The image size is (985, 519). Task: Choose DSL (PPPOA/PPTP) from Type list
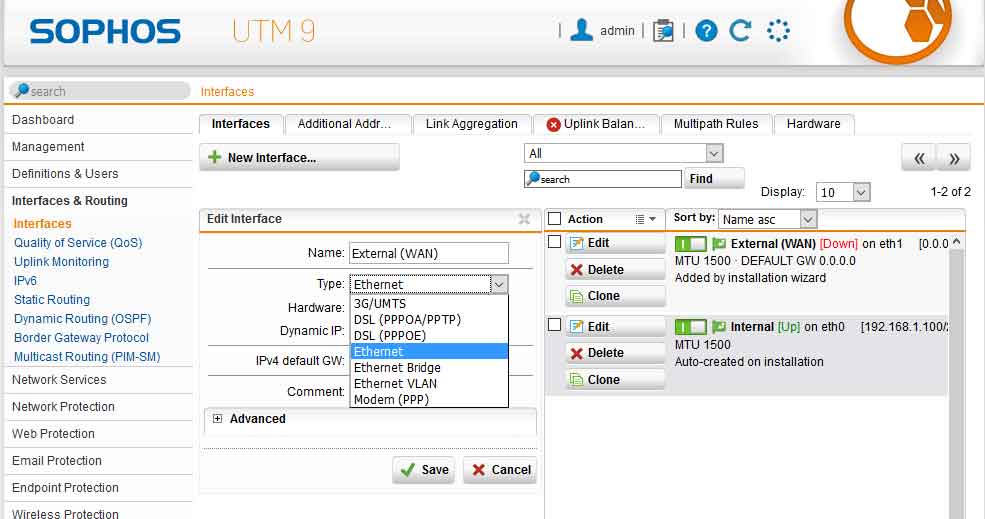coord(428,319)
